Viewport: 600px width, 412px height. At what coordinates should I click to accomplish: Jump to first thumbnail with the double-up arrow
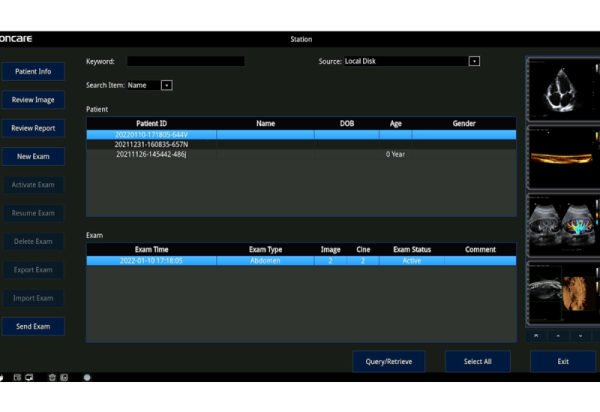point(537,335)
